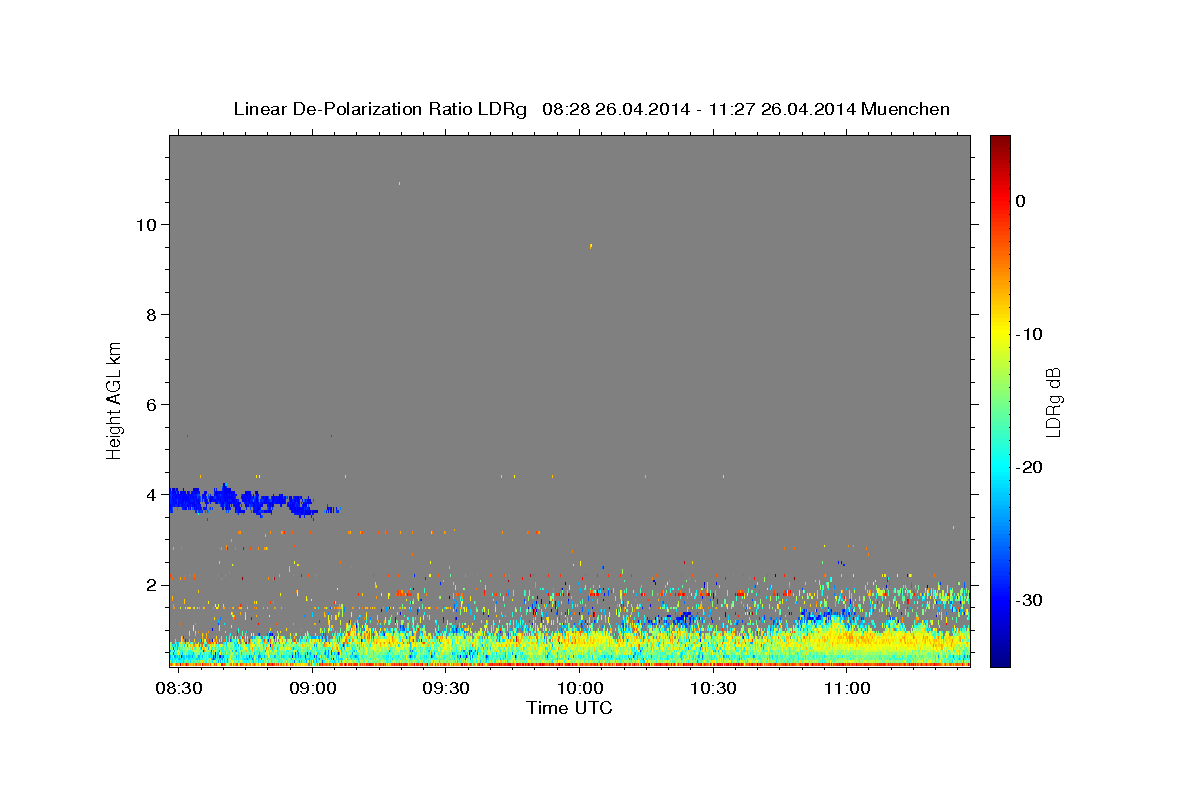Click the height tick label 8
This screenshot has height=800, width=1200.
pos(152,315)
